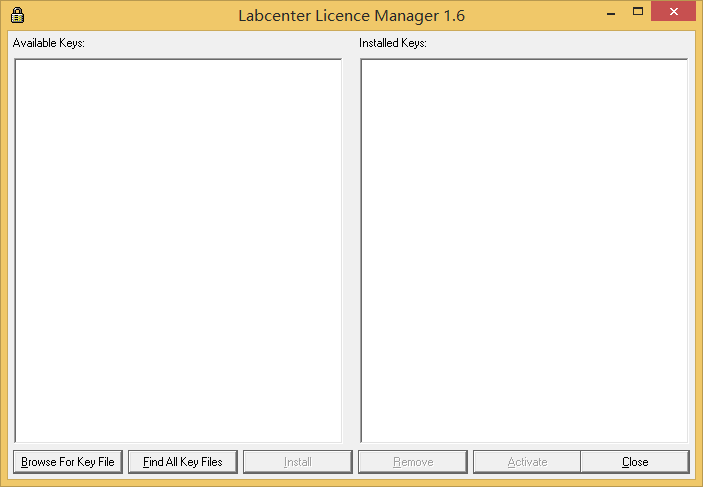This screenshot has height=487, width=703.
Task: Maximize the Licence Manager window
Action: pyautogui.click(x=638, y=12)
